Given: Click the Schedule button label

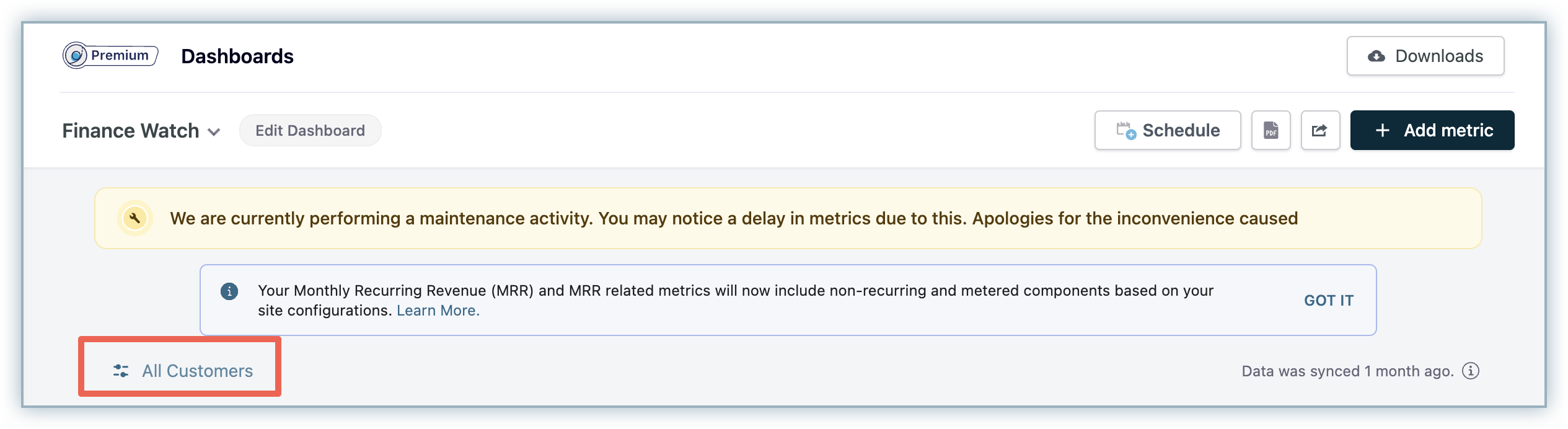Looking at the screenshot, I should [x=1181, y=130].
